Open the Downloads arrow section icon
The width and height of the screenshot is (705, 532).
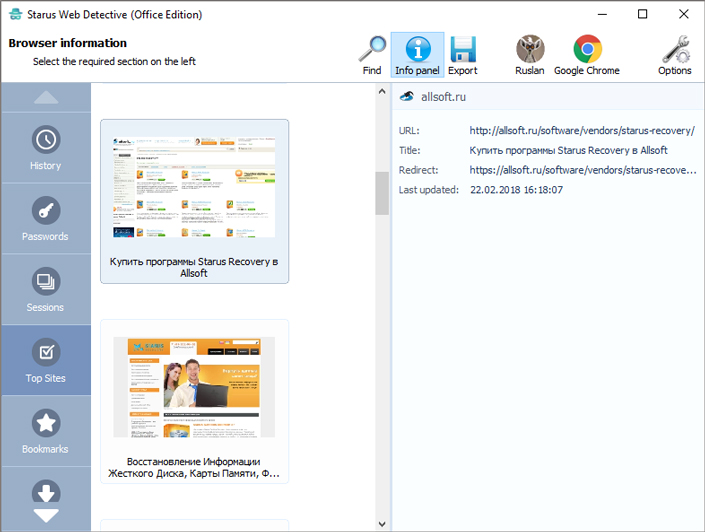click(x=46, y=491)
